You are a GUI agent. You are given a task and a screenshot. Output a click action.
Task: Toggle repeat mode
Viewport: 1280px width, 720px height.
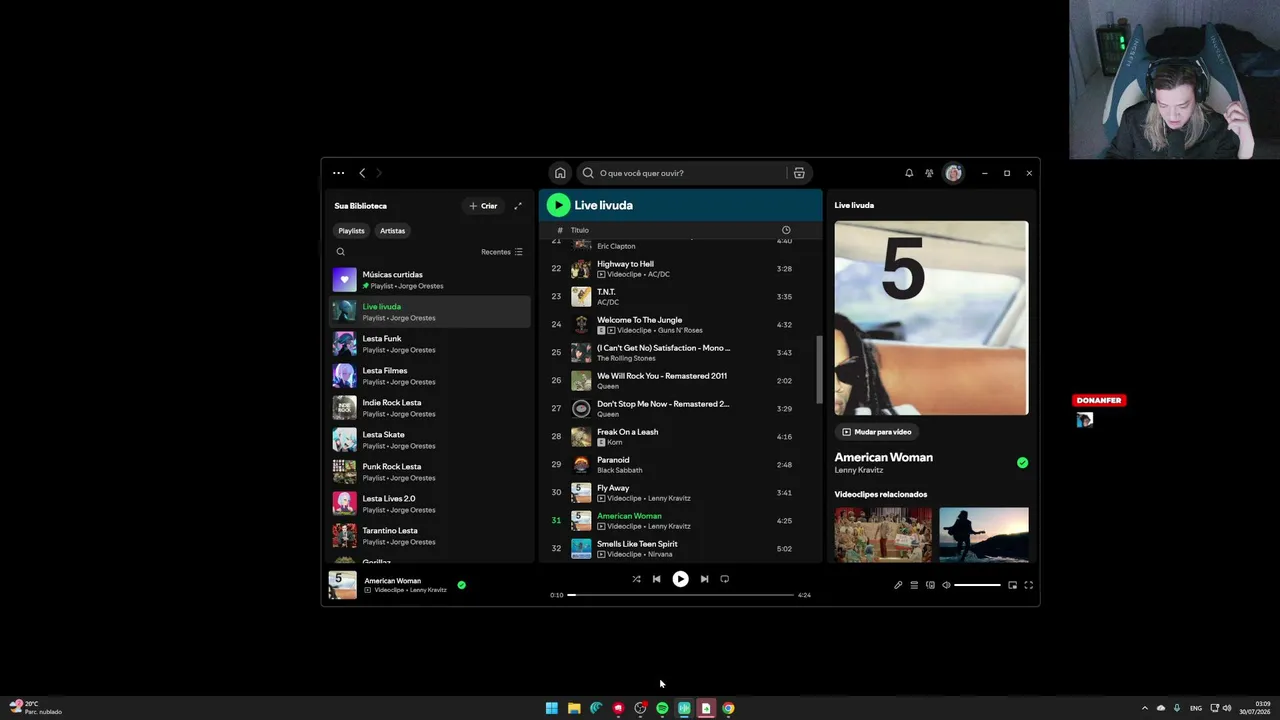click(x=725, y=579)
